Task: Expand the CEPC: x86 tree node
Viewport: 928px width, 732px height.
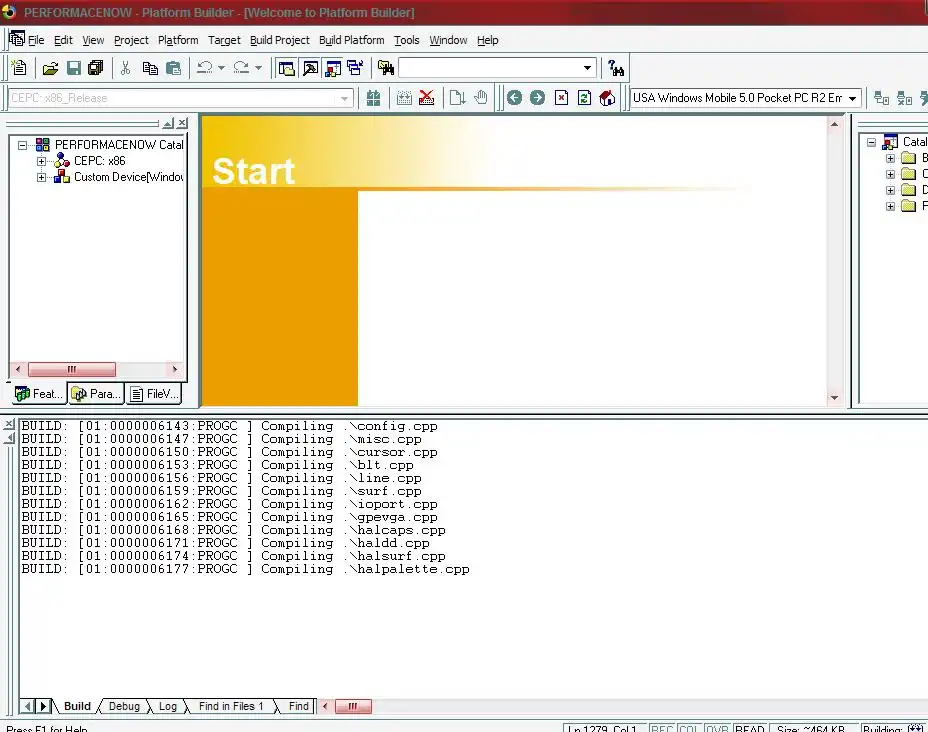Action: 41,161
